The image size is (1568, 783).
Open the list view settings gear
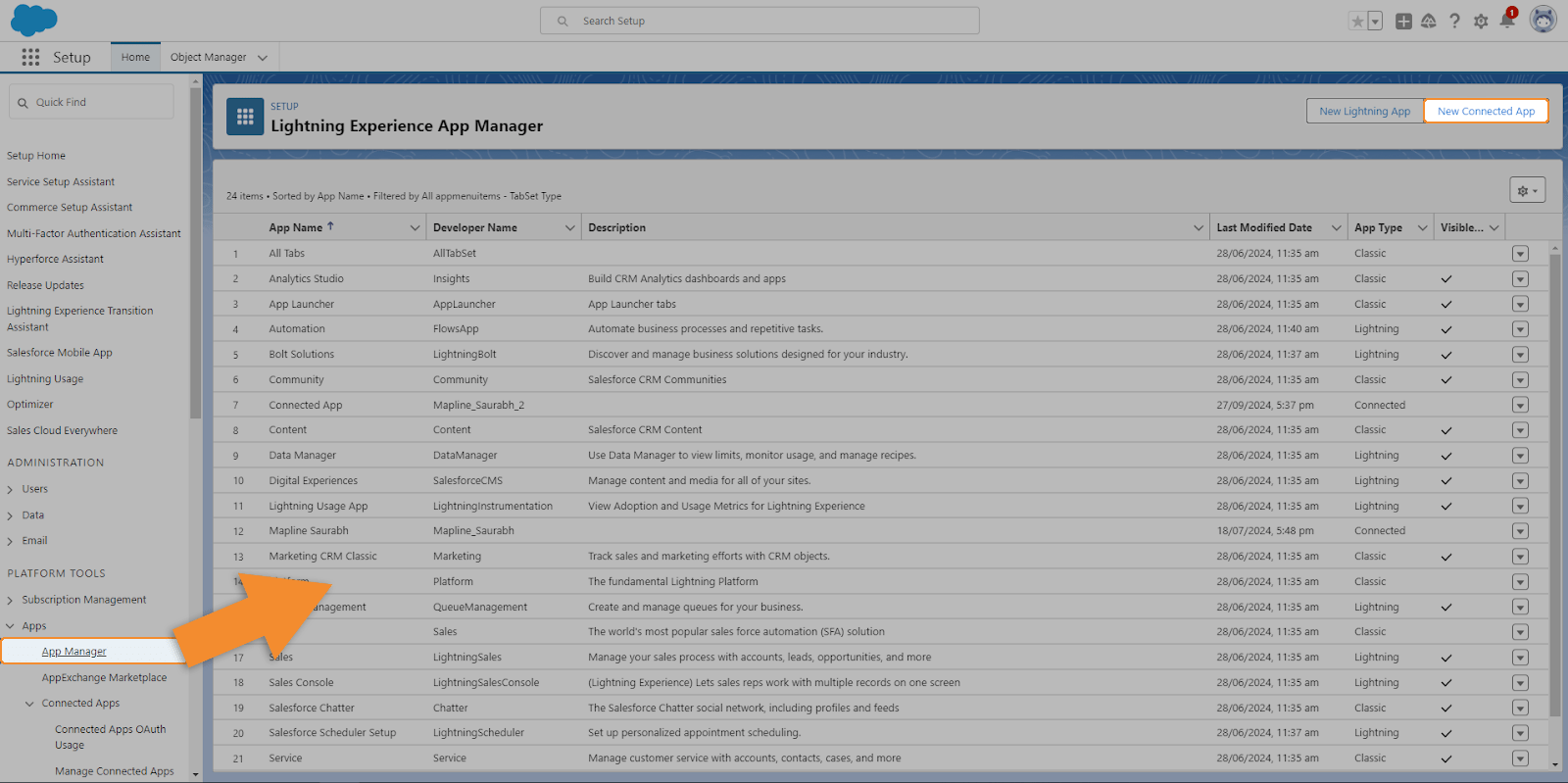coord(1527,190)
